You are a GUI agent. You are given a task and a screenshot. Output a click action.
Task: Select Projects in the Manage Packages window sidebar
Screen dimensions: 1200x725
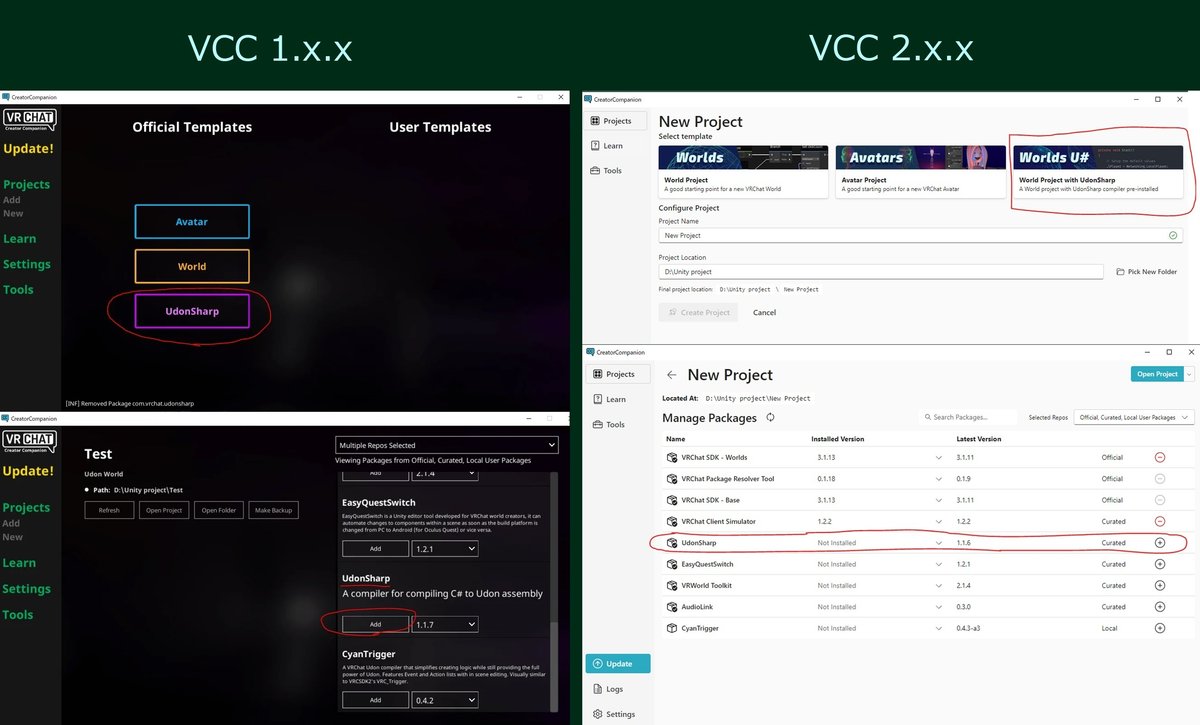coord(617,374)
